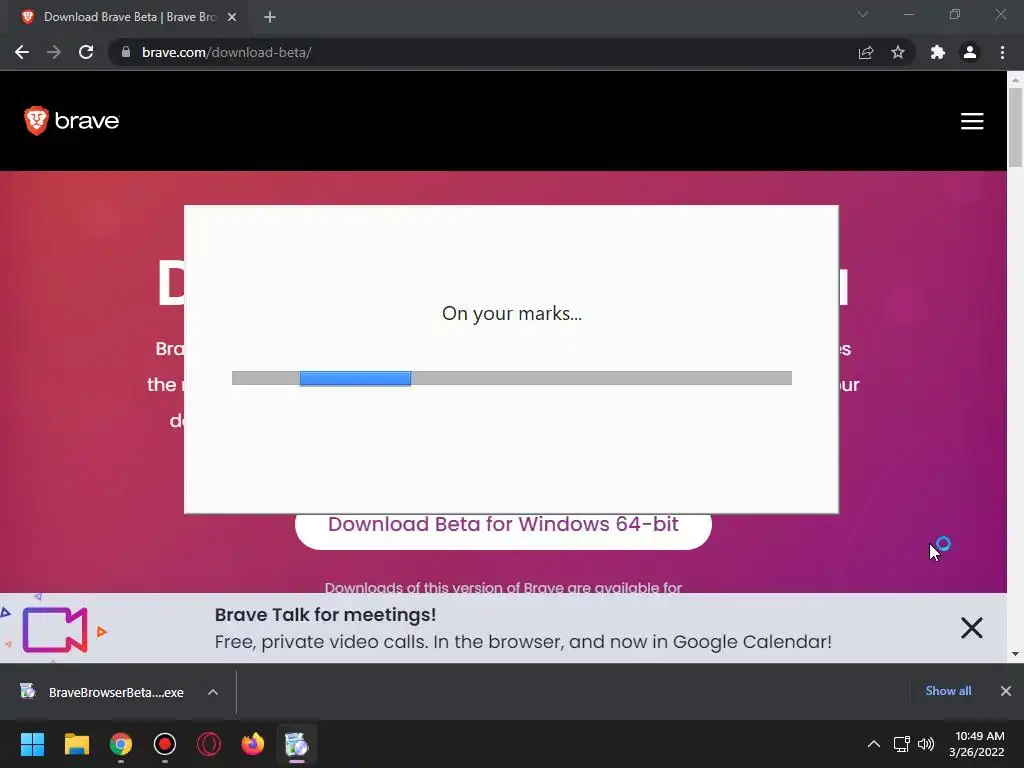Image resolution: width=1024 pixels, height=768 pixels.
Task: Open the Brave Talk video camera graphic
Action: pos(55,630)
